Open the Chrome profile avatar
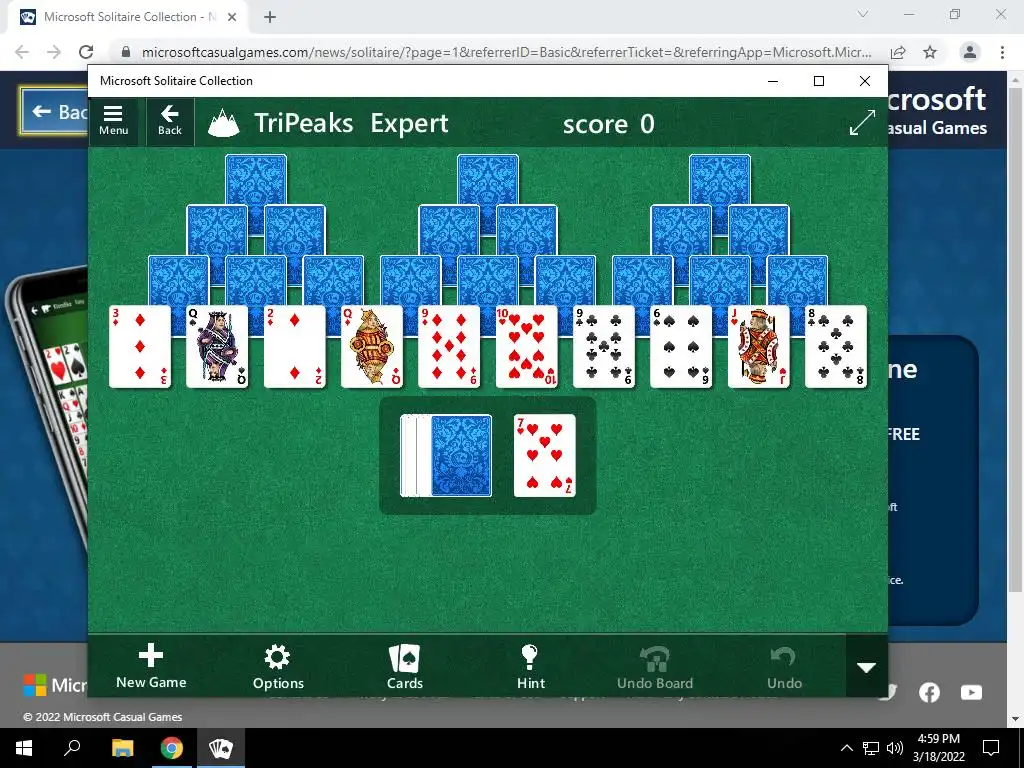 pos(970,52)
